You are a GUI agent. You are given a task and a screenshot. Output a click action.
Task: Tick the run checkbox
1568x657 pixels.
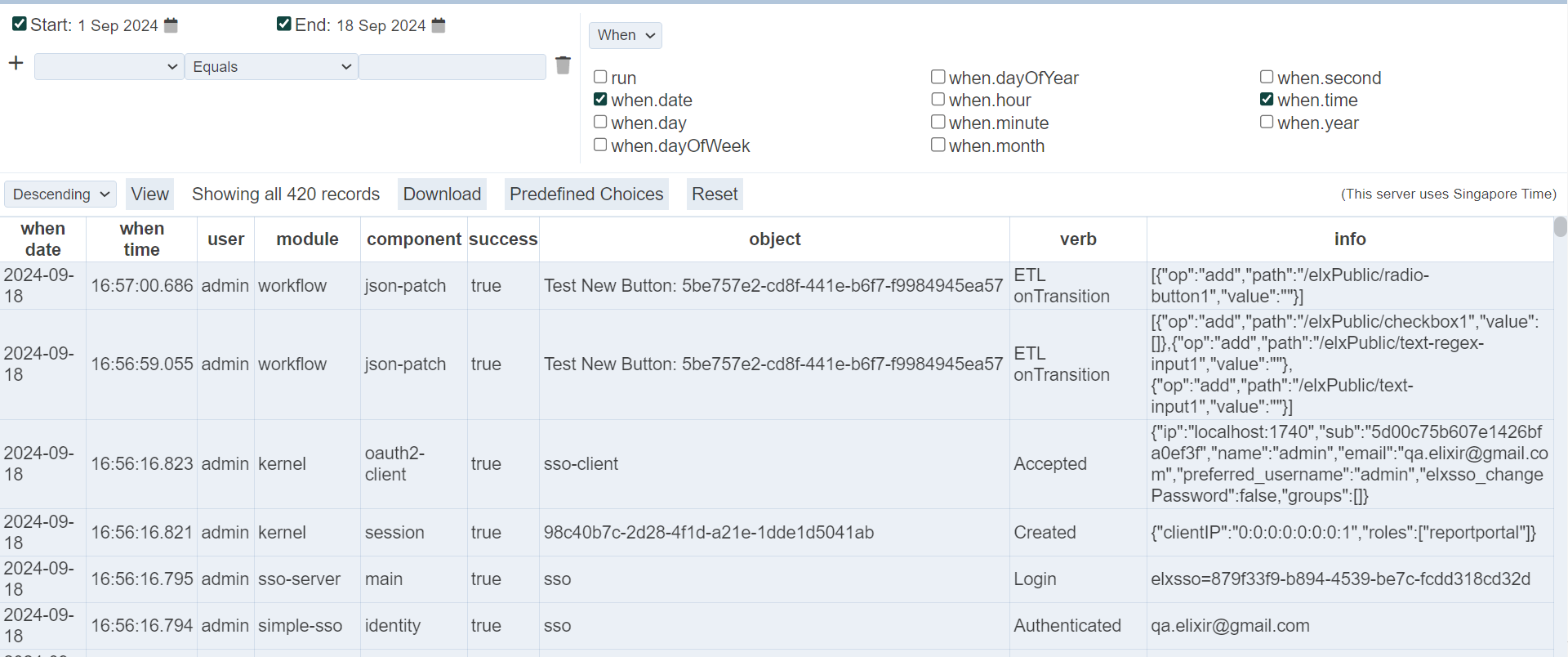(600, 77)
